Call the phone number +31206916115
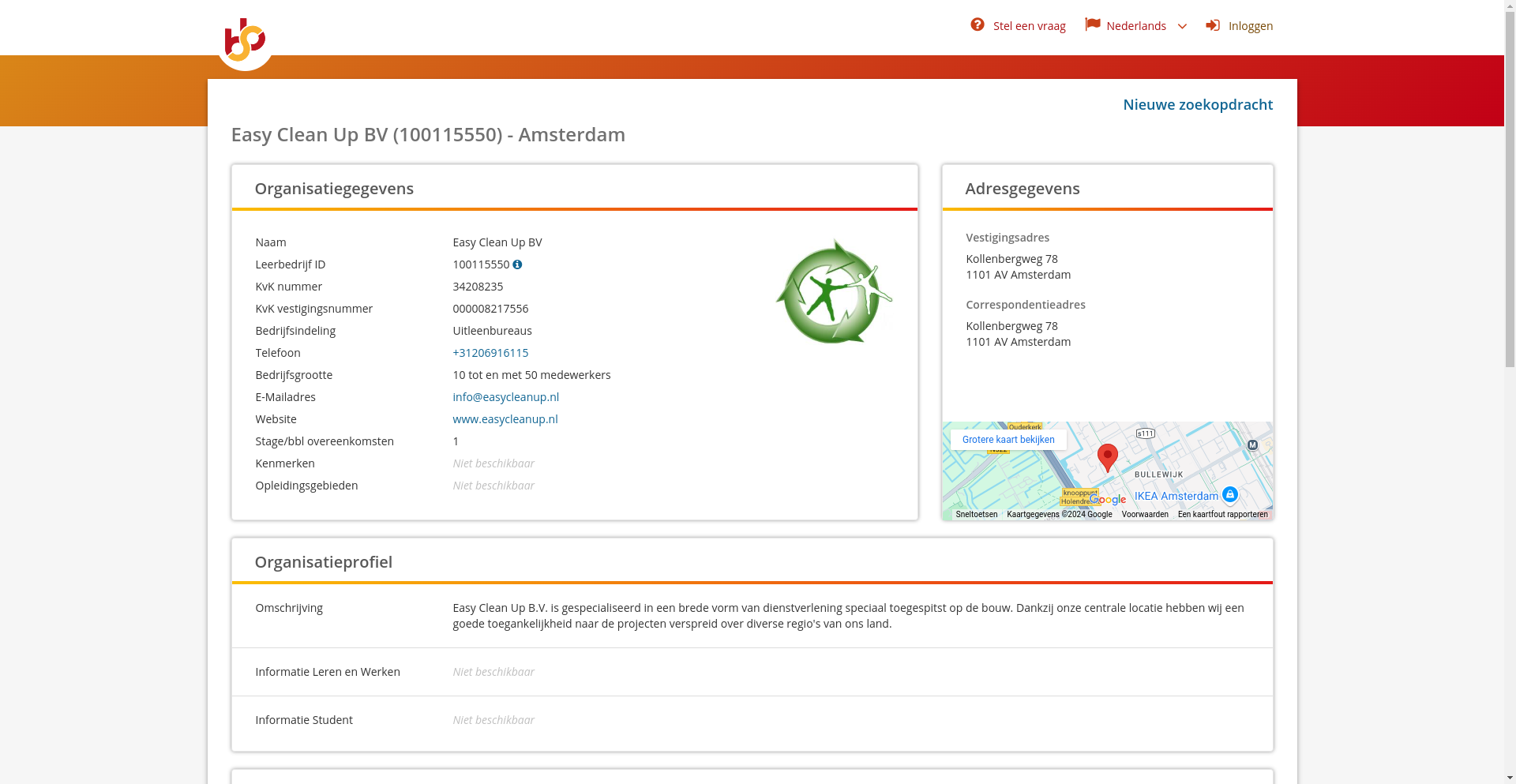Image resolution: width=1516 pixels, height=784 pixels. [x=490, y=353]
